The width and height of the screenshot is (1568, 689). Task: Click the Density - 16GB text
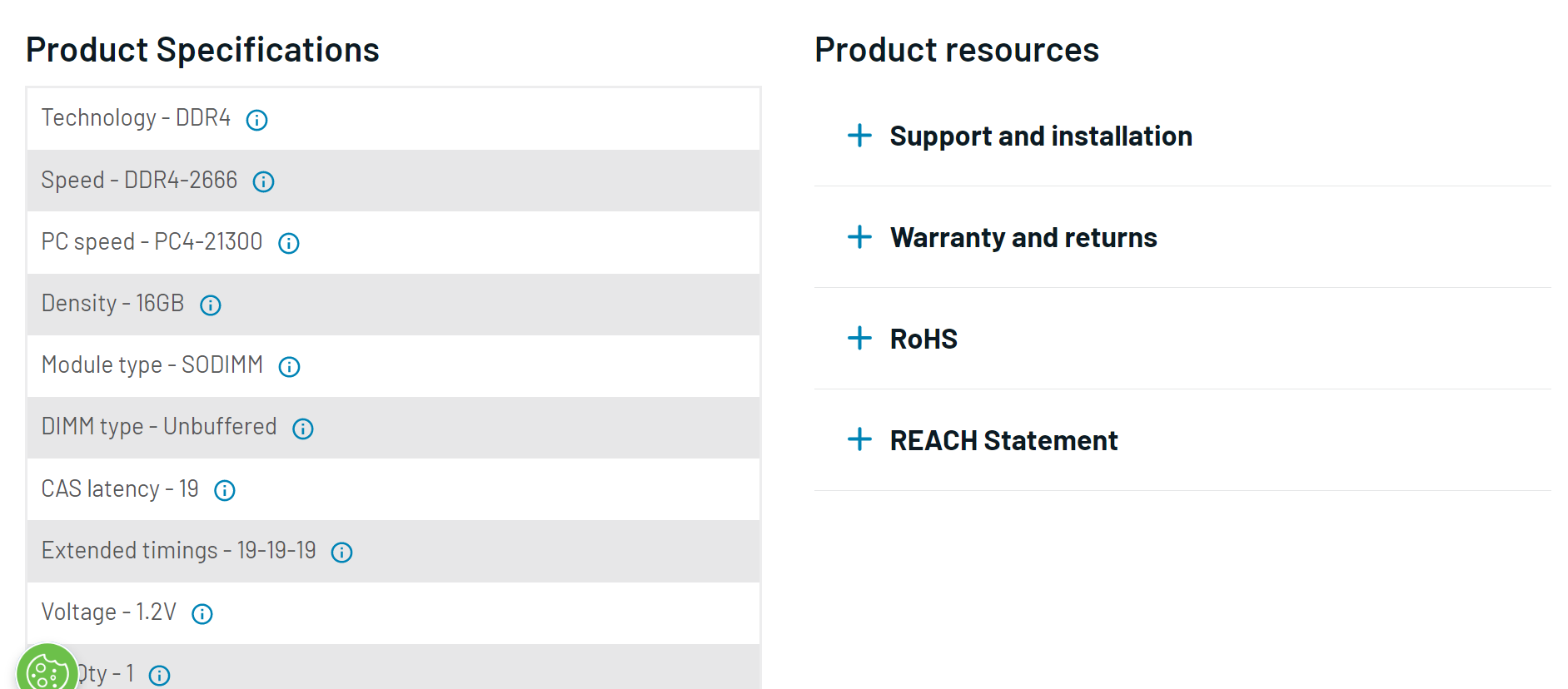(112, 303)
